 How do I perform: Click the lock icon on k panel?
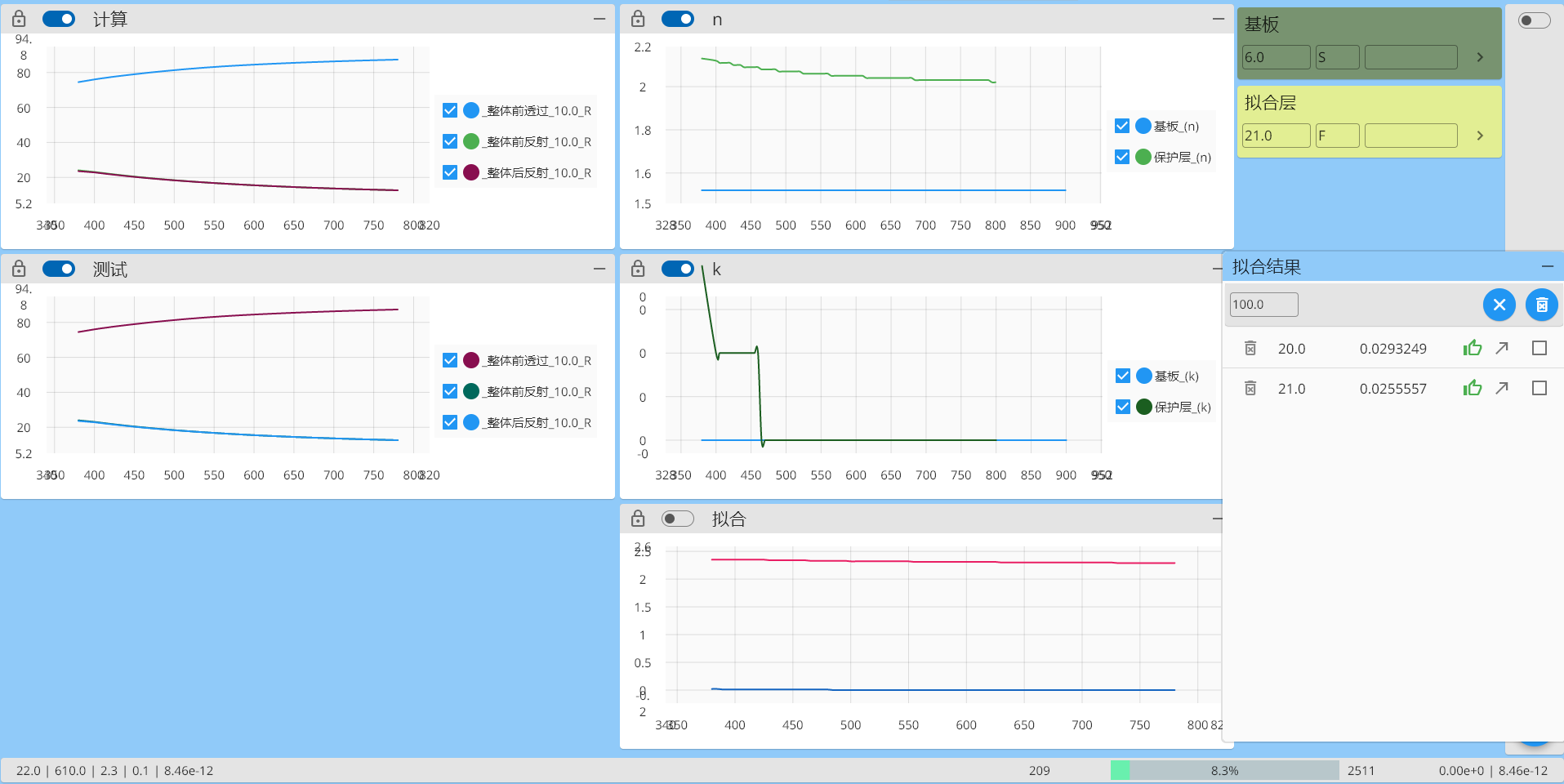[638, 269]
